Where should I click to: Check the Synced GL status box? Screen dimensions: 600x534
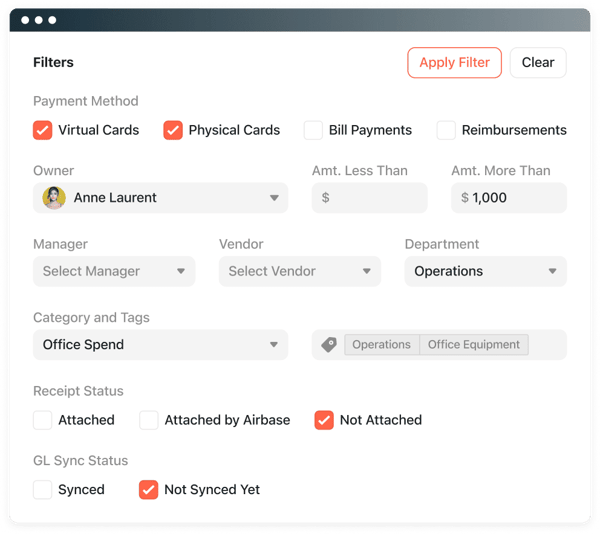tap(43, 490)
